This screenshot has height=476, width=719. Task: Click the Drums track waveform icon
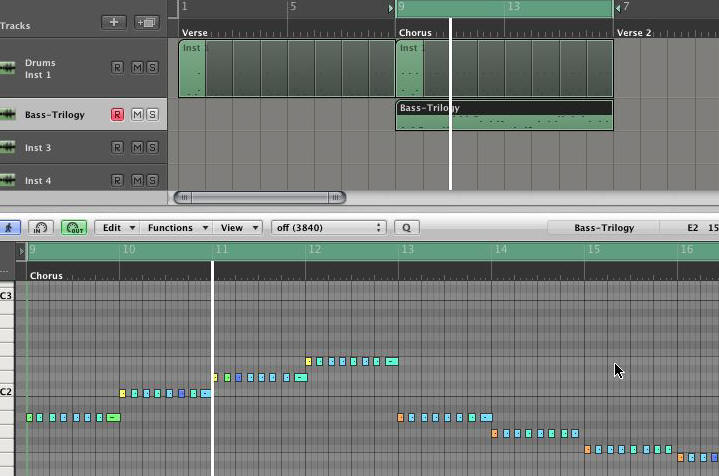[x=8, y=68]
